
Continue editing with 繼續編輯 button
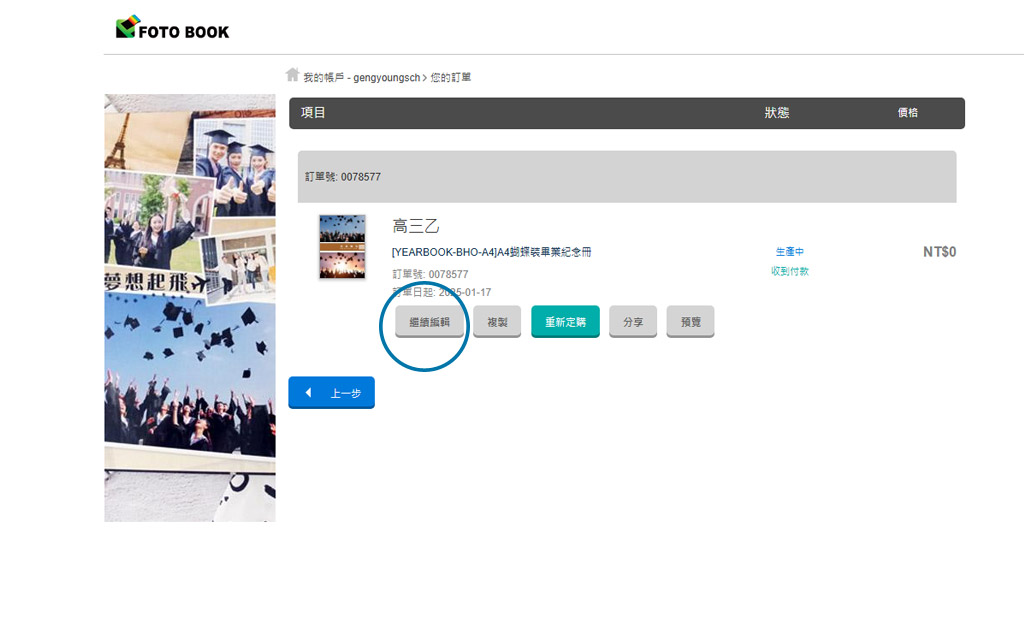click(x=430, y=321)
